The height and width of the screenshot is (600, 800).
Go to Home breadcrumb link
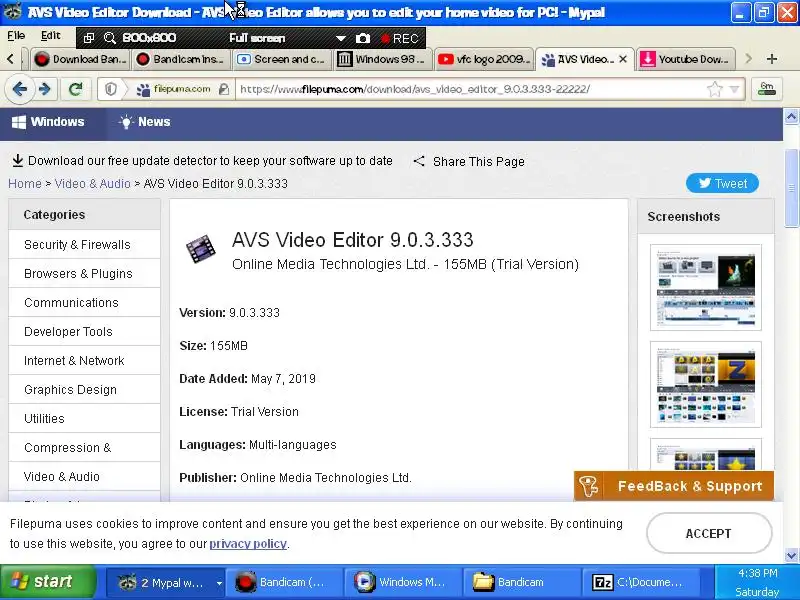click(25, 184)
